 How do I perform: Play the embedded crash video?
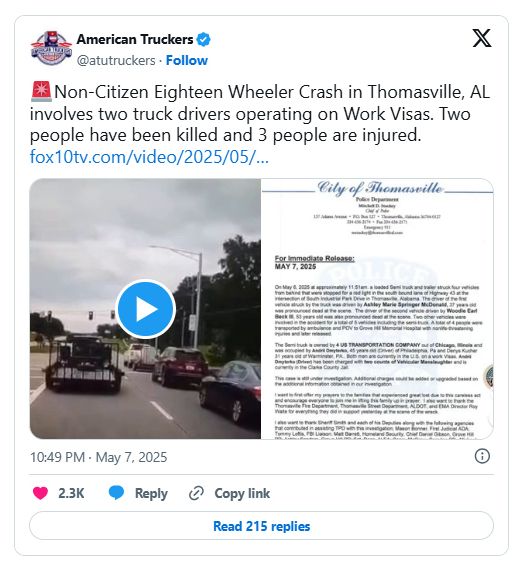coord(146,309)
